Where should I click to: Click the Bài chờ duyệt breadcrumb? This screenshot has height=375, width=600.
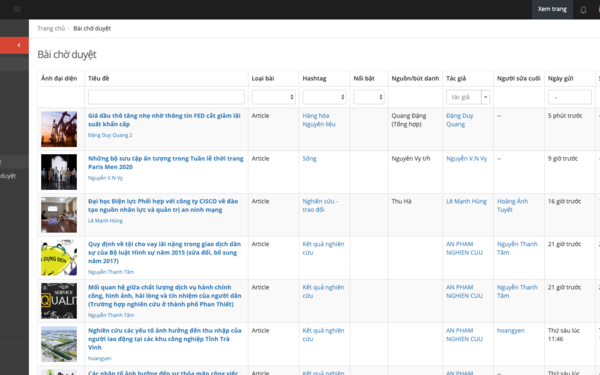[92, 28]
